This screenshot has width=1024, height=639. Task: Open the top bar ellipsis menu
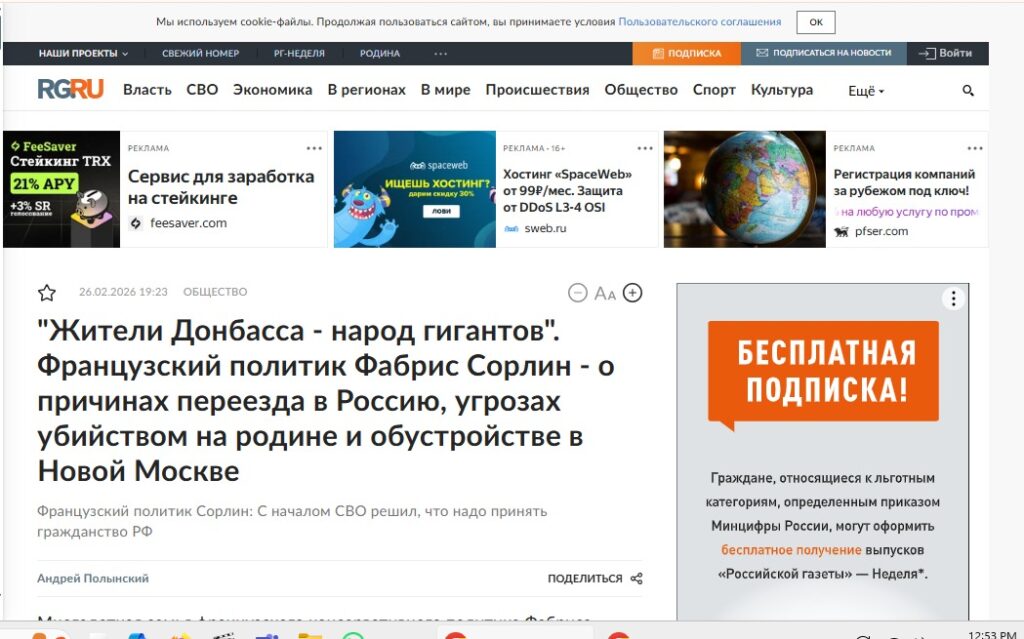440,53
